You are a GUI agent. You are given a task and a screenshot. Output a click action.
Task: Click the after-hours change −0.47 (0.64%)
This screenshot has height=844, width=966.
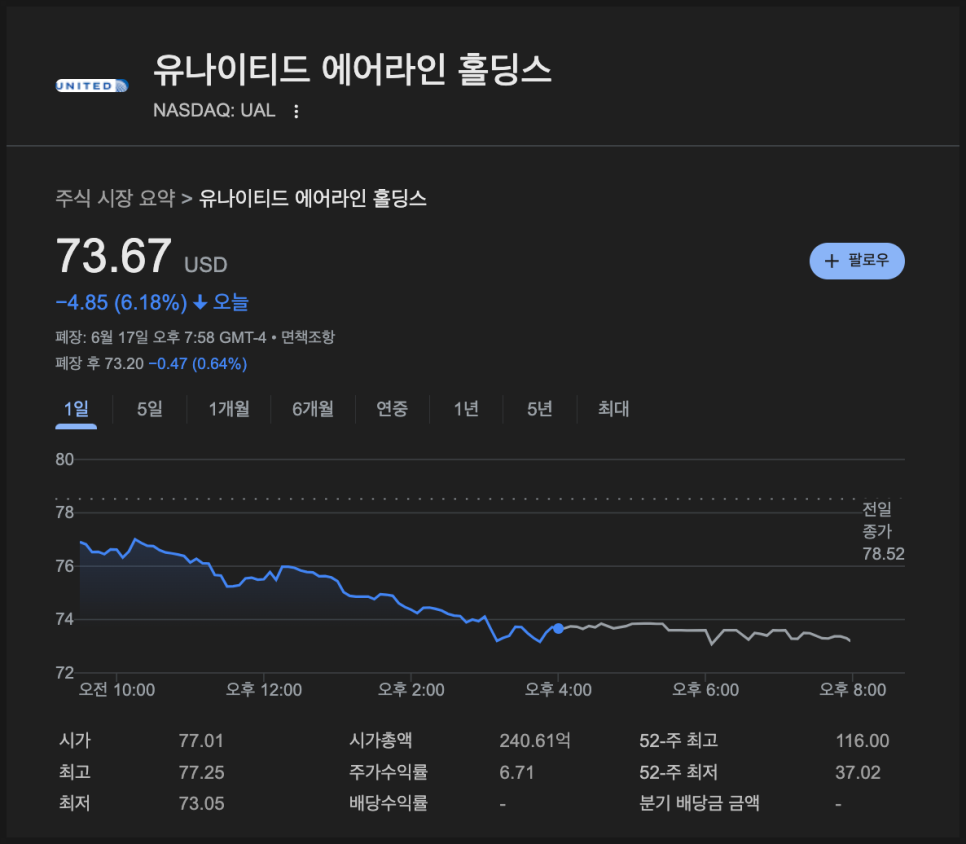[x=198, y=363]
